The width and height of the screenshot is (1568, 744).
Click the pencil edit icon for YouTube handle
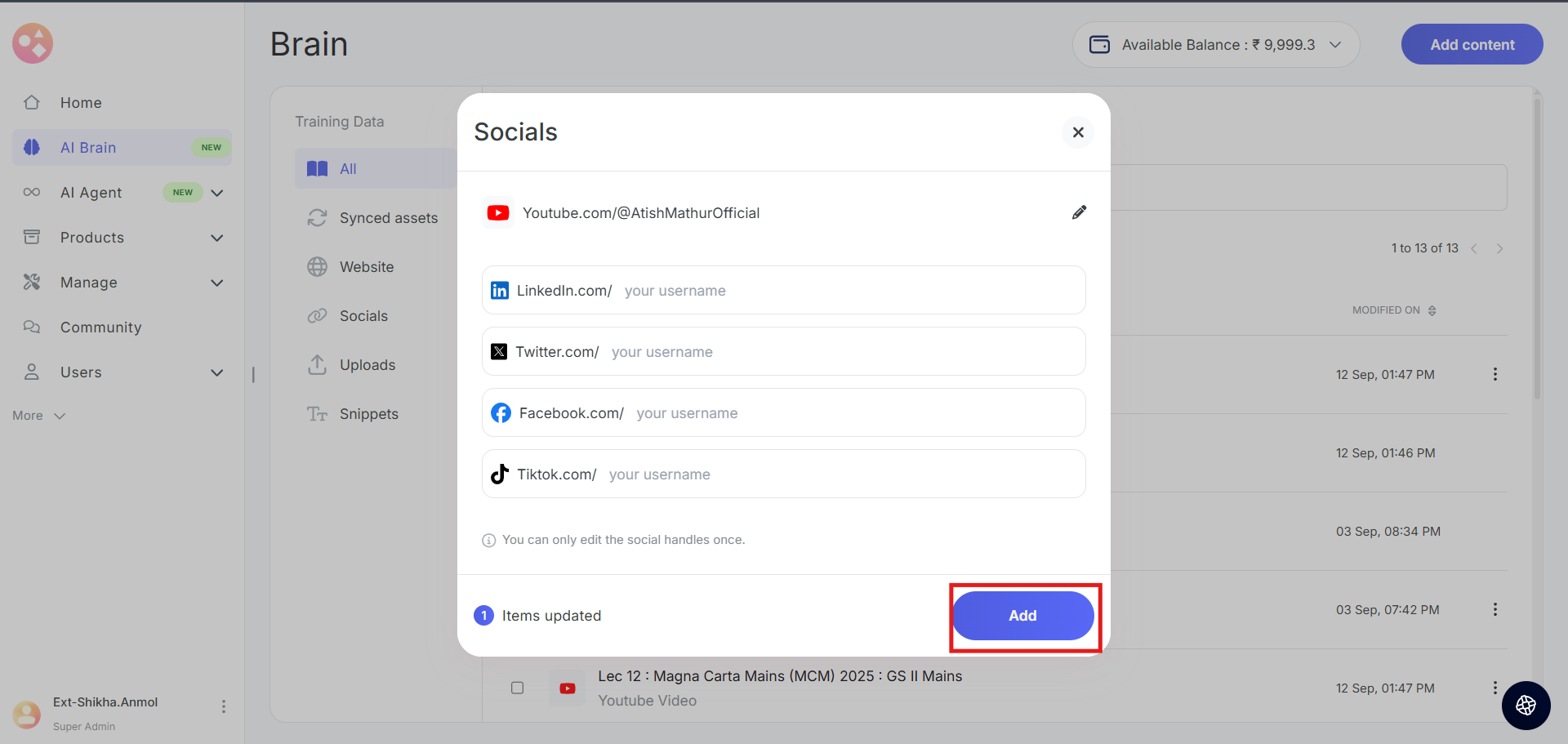pos(1079,212)
